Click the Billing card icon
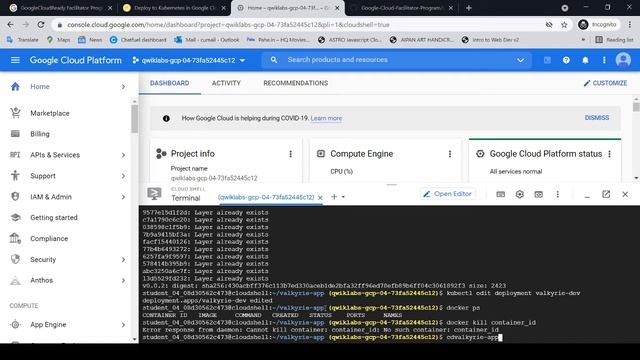 [15, 134]
